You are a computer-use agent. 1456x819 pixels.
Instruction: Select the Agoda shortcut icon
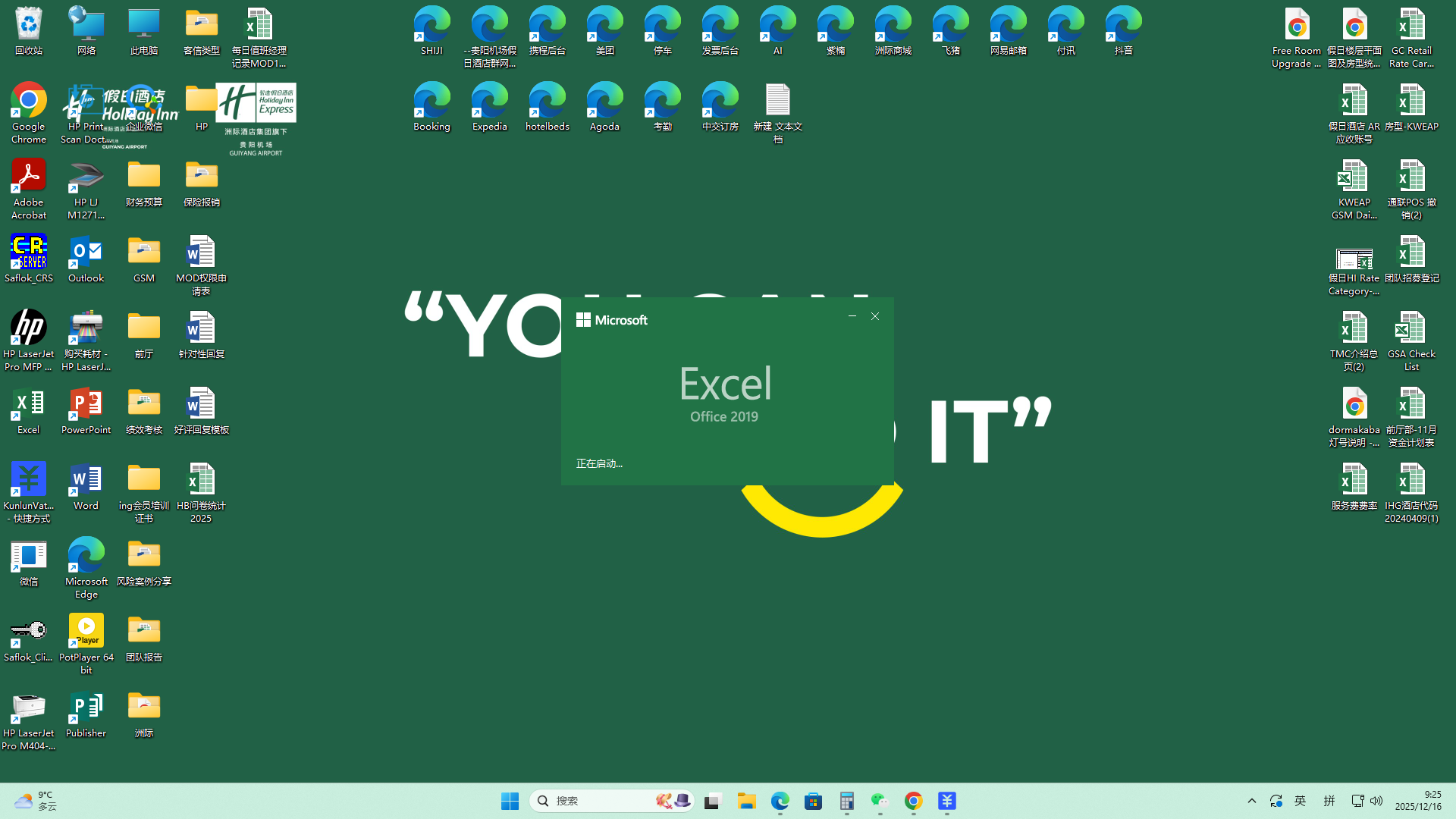[604, 102]
